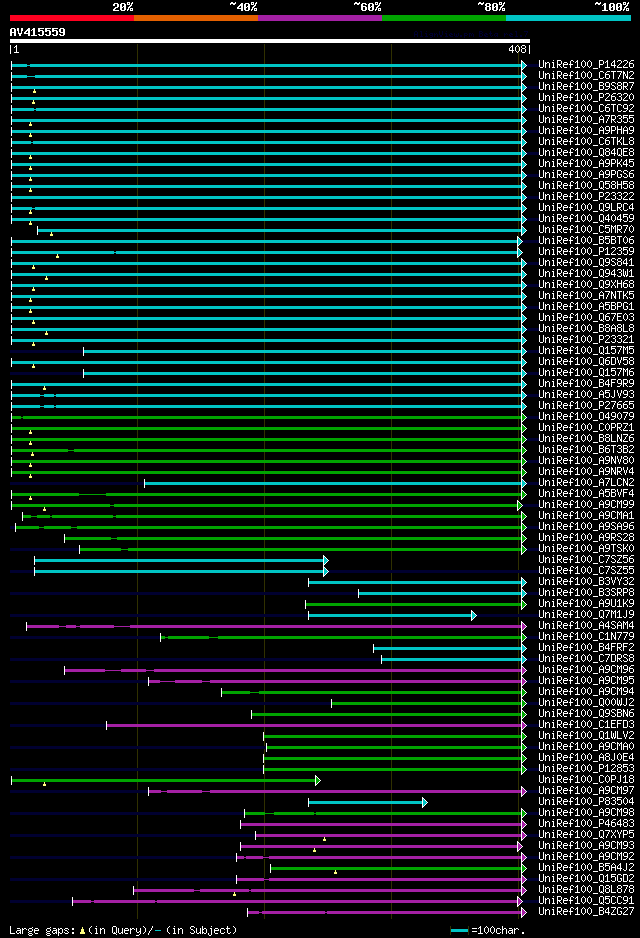Select label UniRef100_Q8L878
This screenshot has width=640, height=938.
(x=586, y=890)
